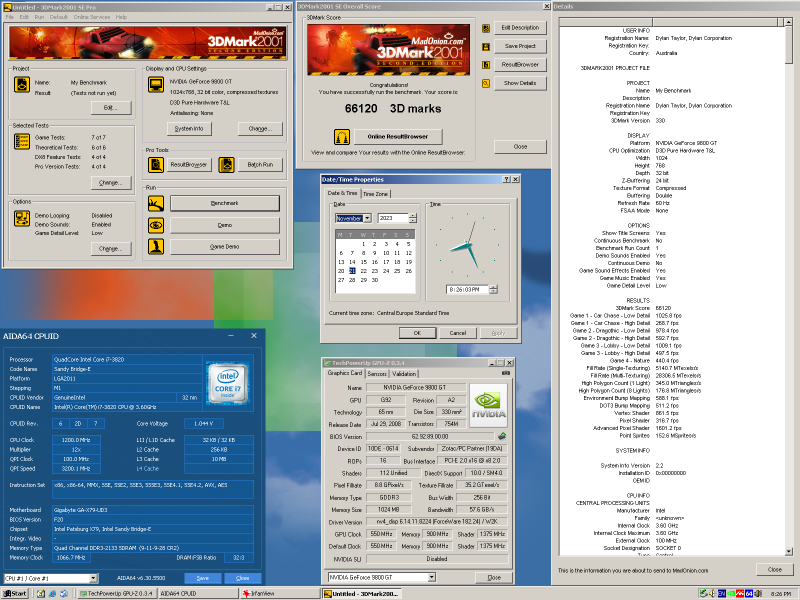The image size is (800, 600).
Task: Click the Save Project button
Action: [x=520, y=46]
